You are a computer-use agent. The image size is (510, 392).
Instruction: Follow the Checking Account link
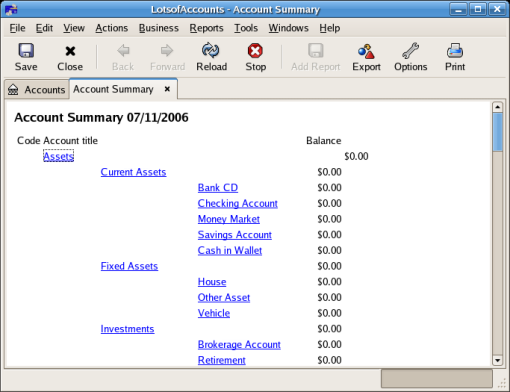tap(238, 203)
